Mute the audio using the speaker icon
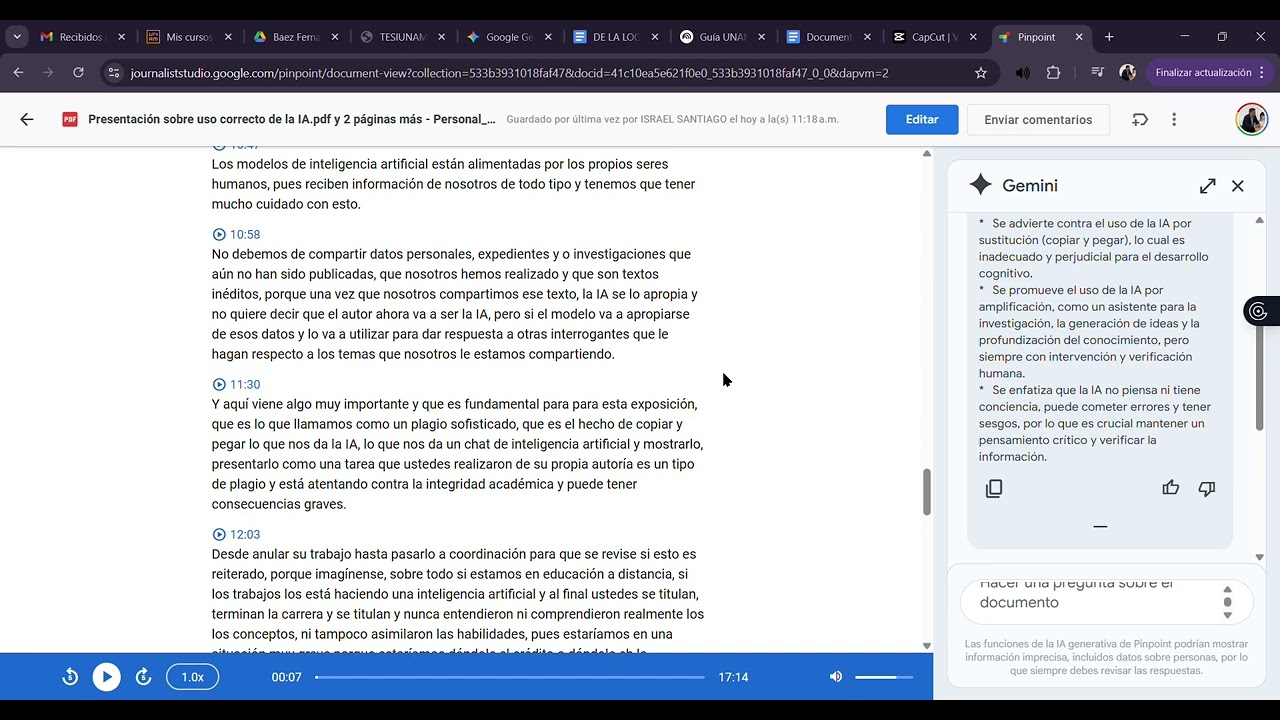The height and width of the screenshot is (720, 1280). tap(836, 677)
